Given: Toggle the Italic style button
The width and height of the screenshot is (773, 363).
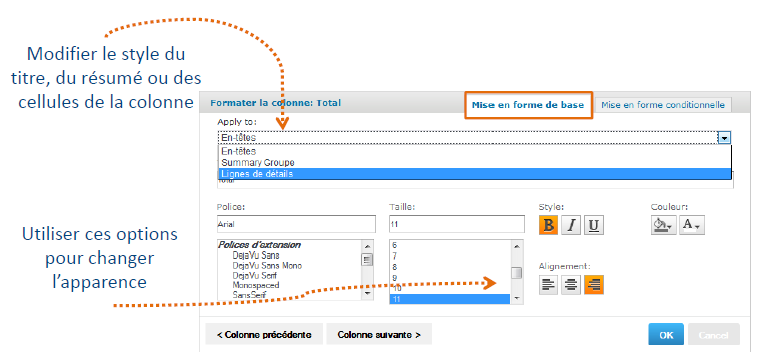Looking at the screenshot, I should tap(571, 225).
